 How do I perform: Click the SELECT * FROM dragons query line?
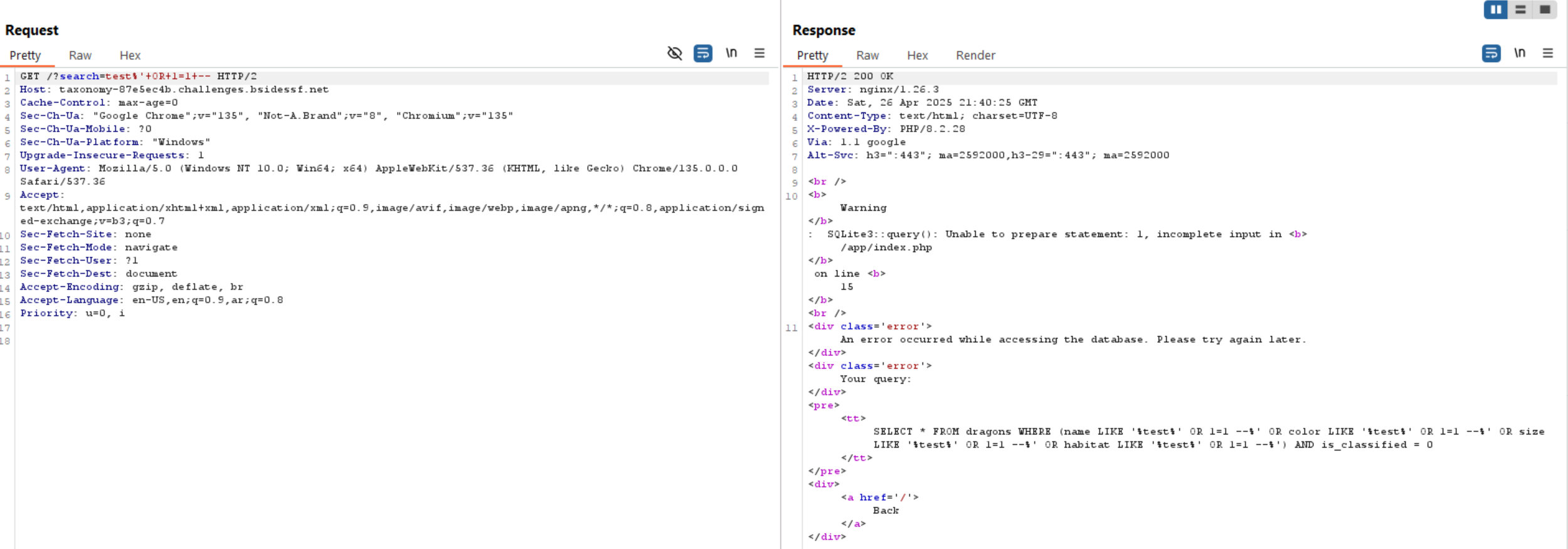(1209, 438)
